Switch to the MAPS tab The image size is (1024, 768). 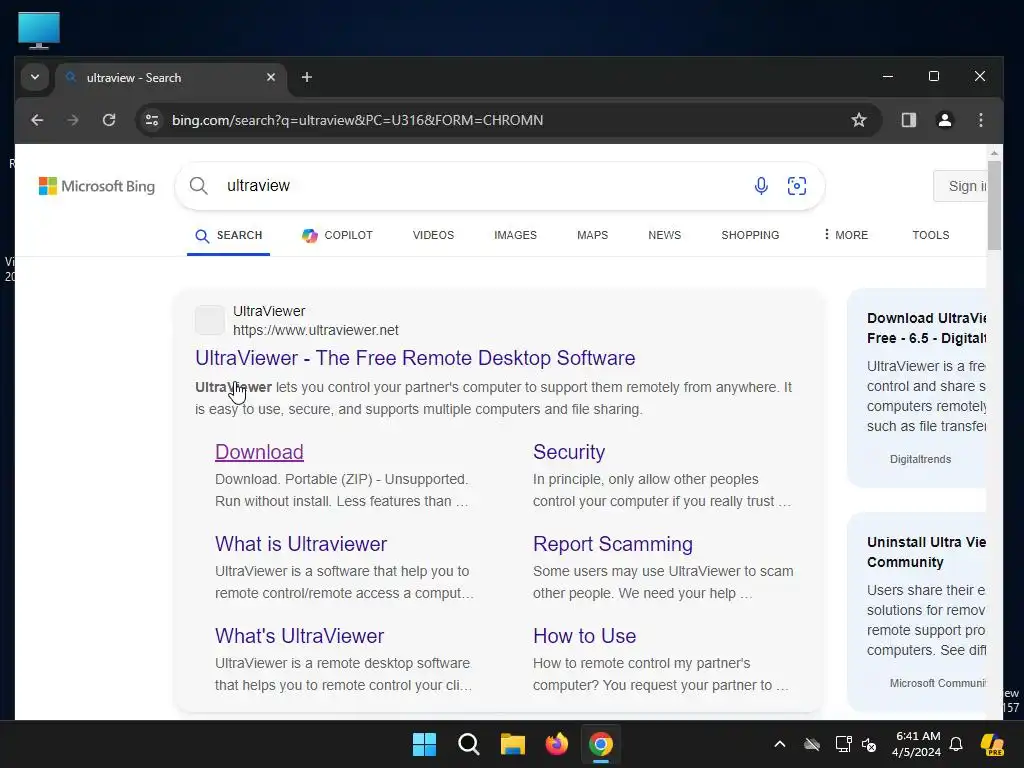point(592,235)
